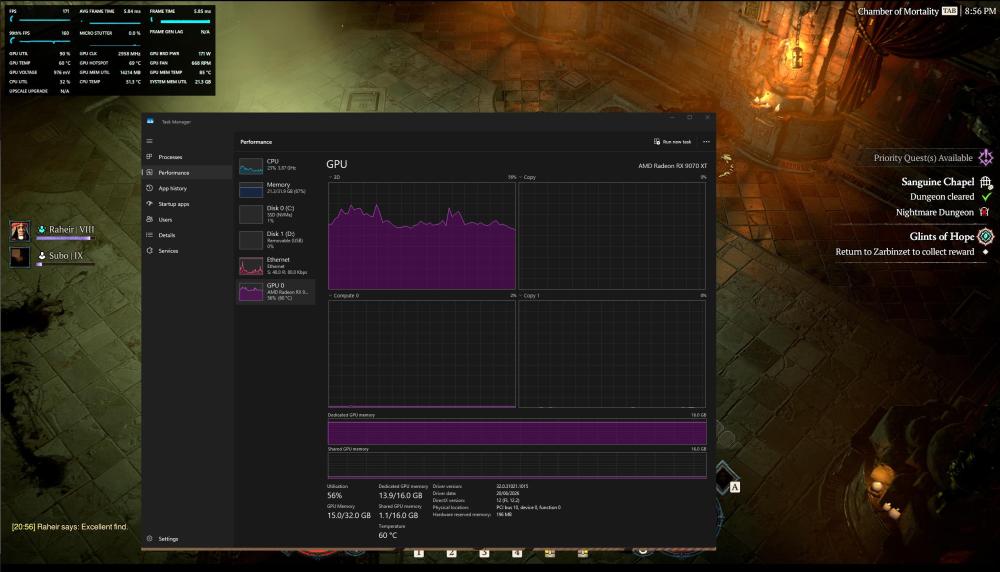1000x572 pixels.
Task: Click the App history clock icon
Action: click(x=149, y=188)
